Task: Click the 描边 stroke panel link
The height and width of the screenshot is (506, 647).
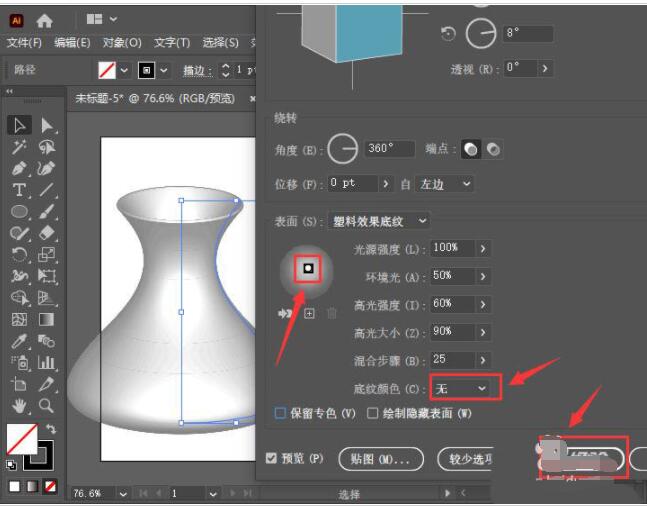Action: tap(197, 71)
